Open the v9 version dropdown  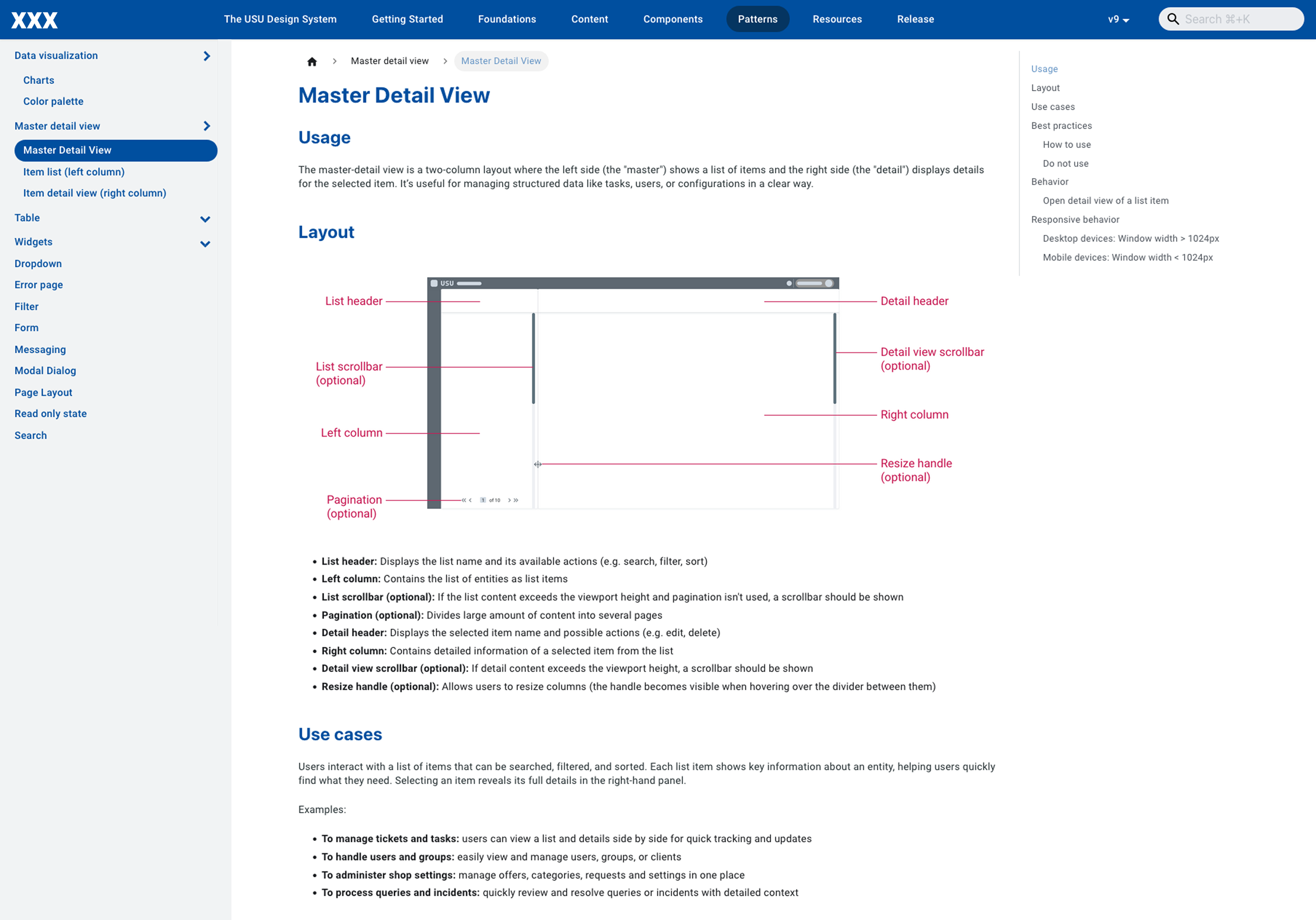click(1118, 19)
